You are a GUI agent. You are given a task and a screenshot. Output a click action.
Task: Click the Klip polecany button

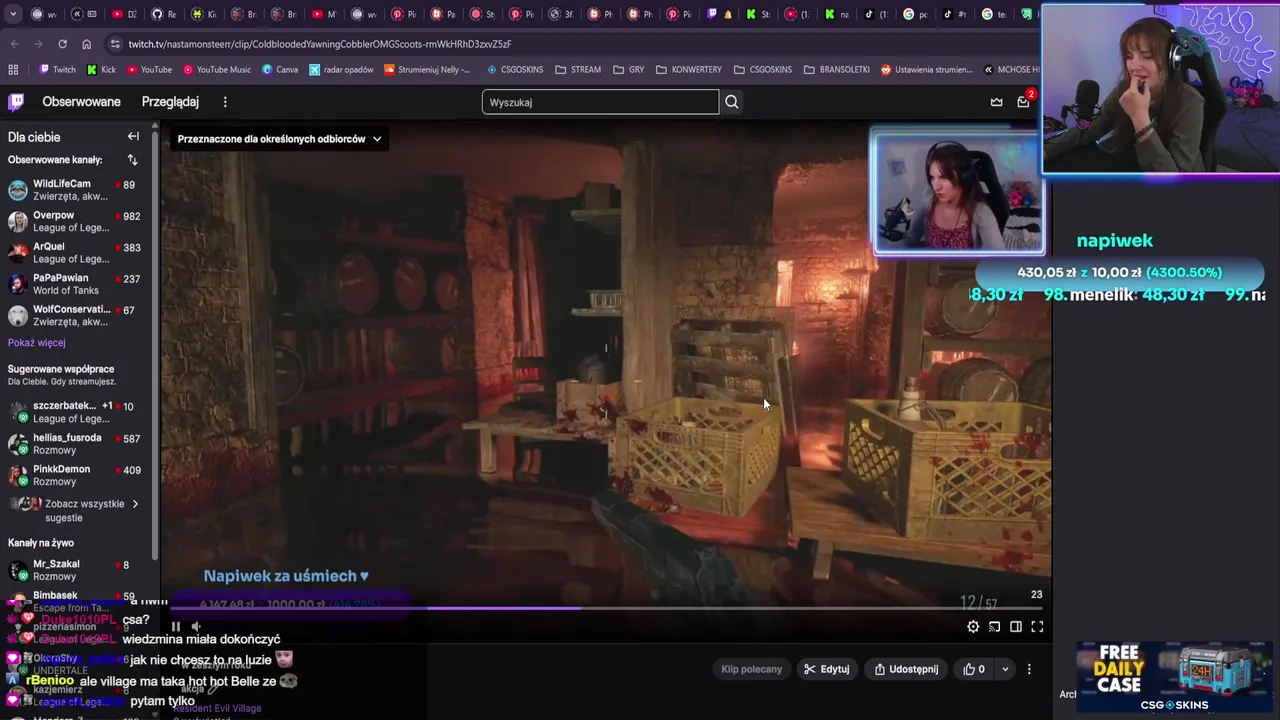click(x=752, y=669)
